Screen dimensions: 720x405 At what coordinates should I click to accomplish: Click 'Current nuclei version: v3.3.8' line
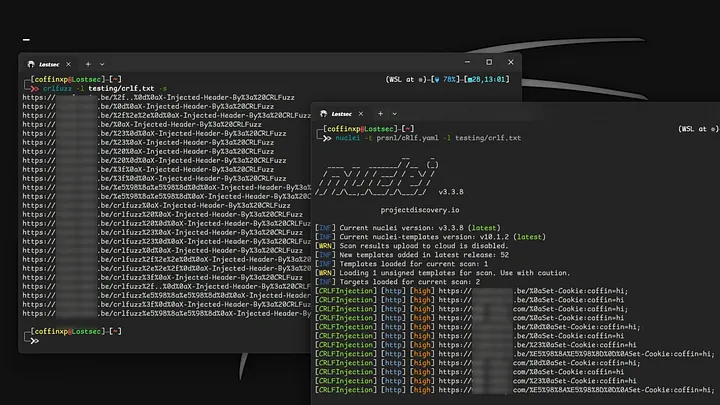(x=408, y=228)
